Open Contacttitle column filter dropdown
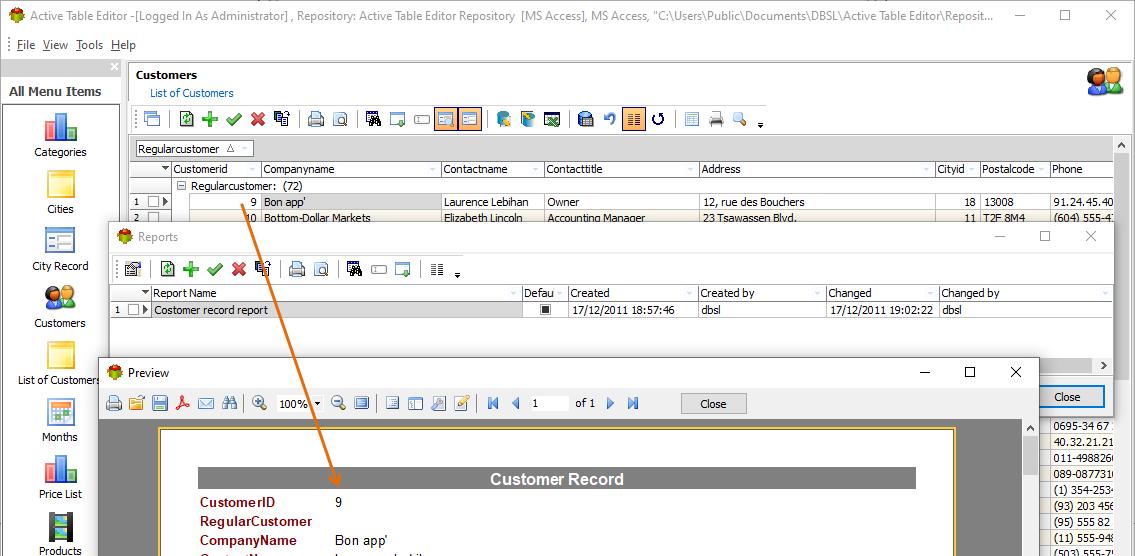Image resolution: width=1135 pixels, height=556 pixels. pos(691,169)
